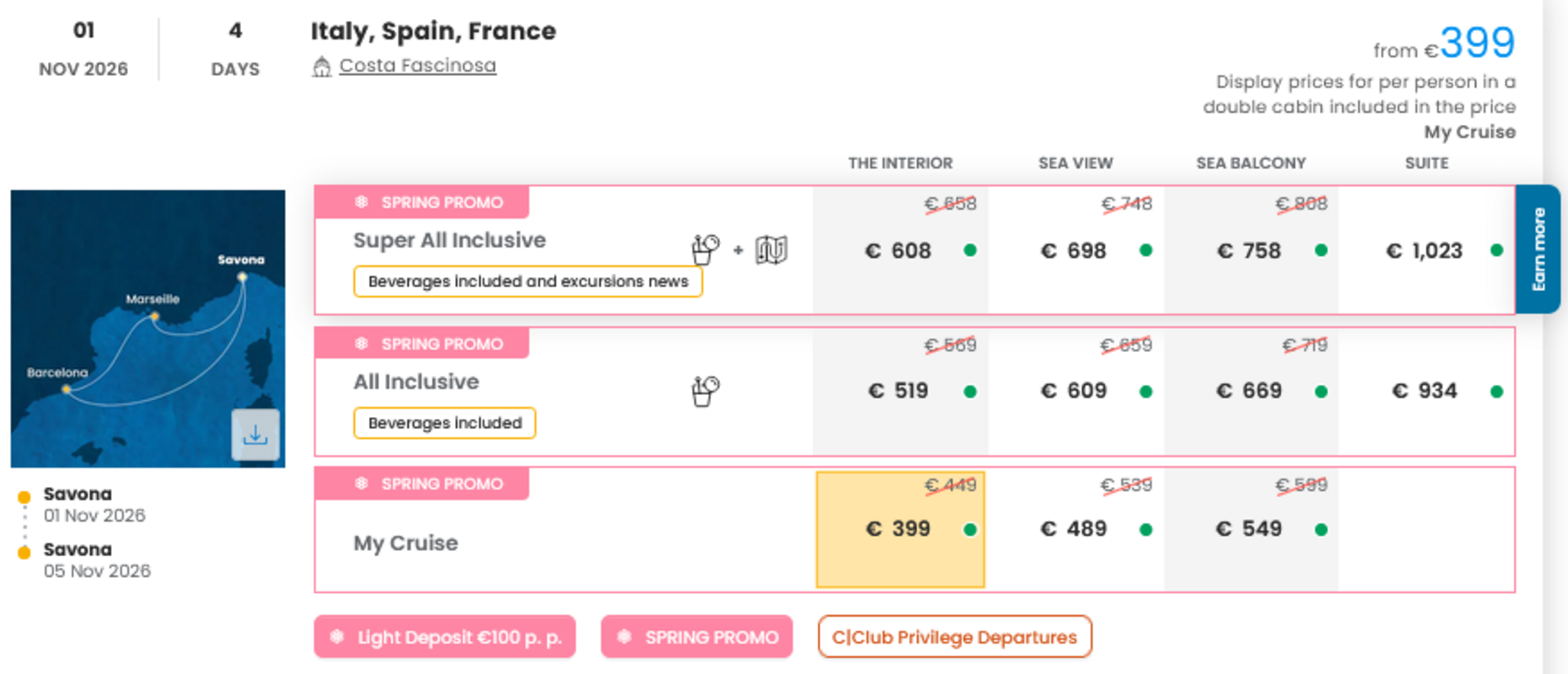Click the C|Club Privilege Departures button
This screenshot has height=674, width=1568.
point(954,637)
